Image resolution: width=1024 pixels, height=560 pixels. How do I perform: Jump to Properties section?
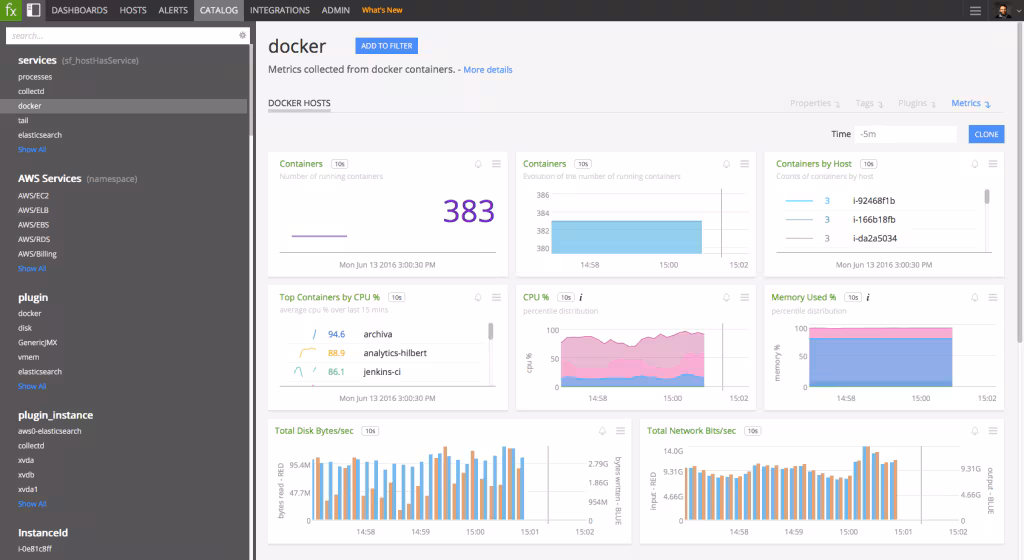click(x=814, y=103)
